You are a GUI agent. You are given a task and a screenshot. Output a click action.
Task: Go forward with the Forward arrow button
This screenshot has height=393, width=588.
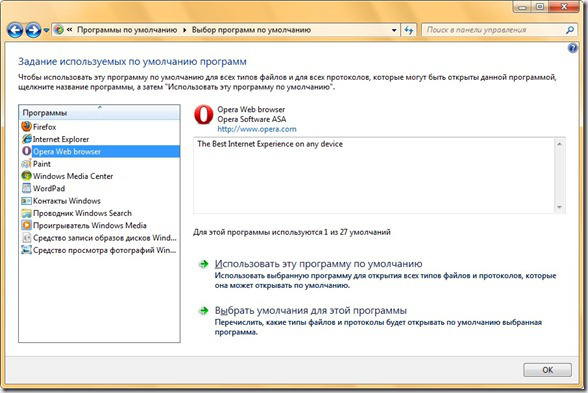[x=33, y=30]
